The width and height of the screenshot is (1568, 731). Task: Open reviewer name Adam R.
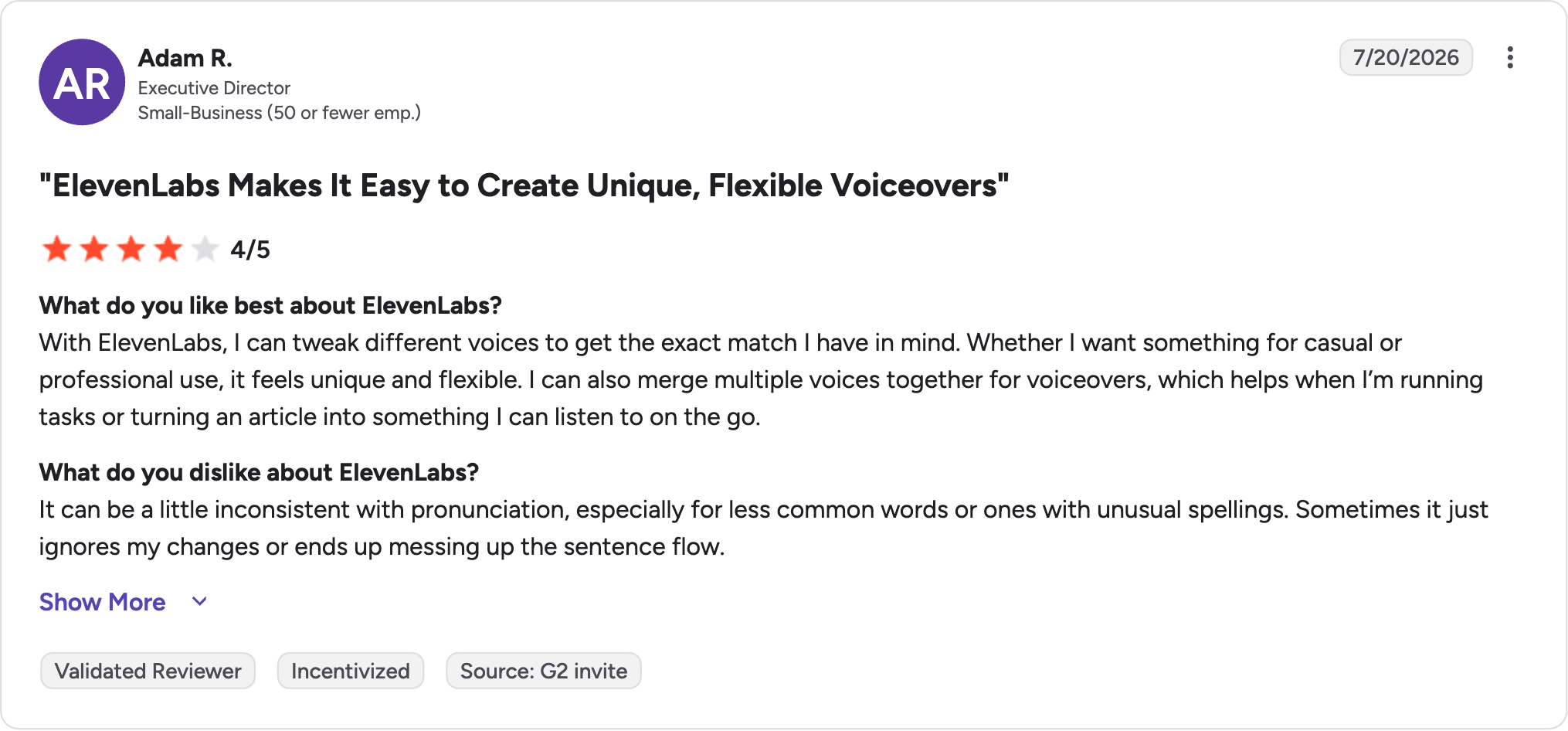point(185,58)
